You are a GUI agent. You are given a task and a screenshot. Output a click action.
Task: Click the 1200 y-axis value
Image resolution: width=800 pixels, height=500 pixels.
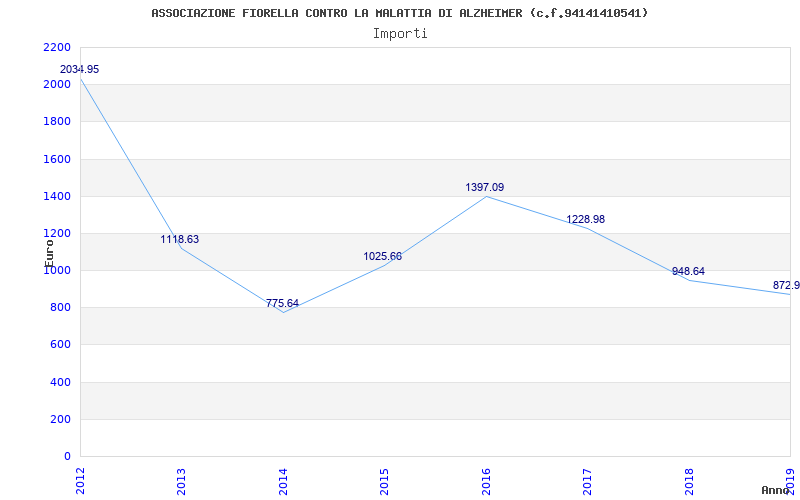[57, 234]
